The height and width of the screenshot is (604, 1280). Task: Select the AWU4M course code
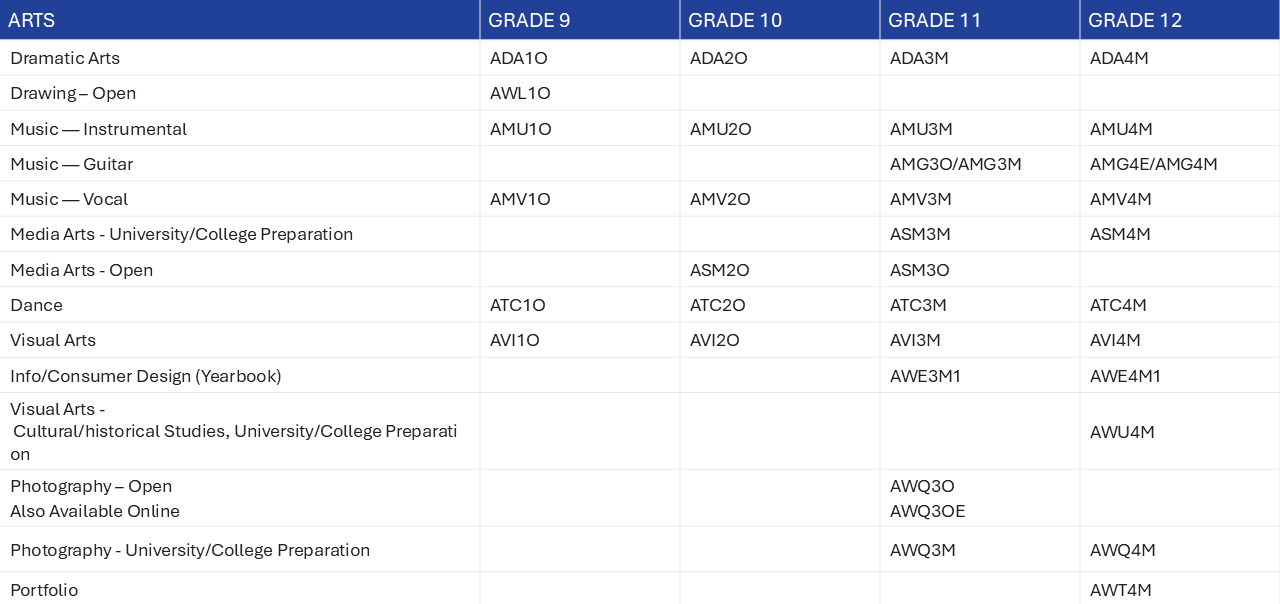point(1122,432)
